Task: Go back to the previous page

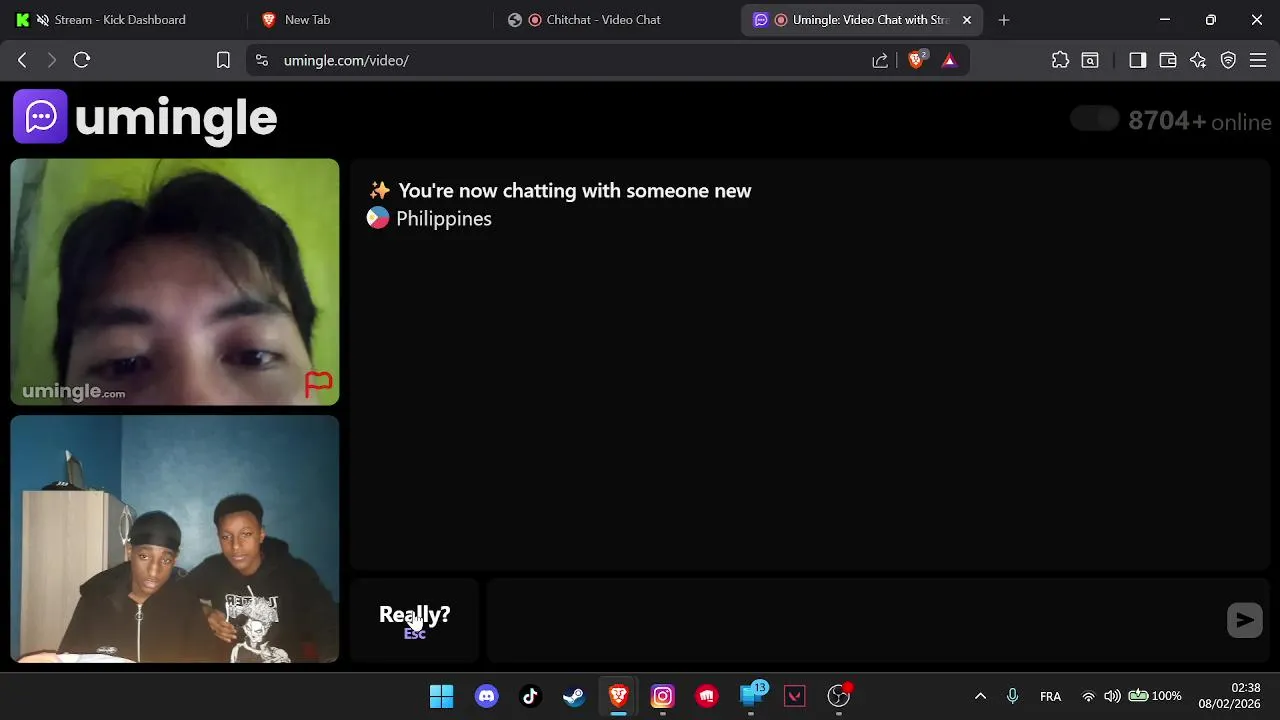Action: coord(22,60)
